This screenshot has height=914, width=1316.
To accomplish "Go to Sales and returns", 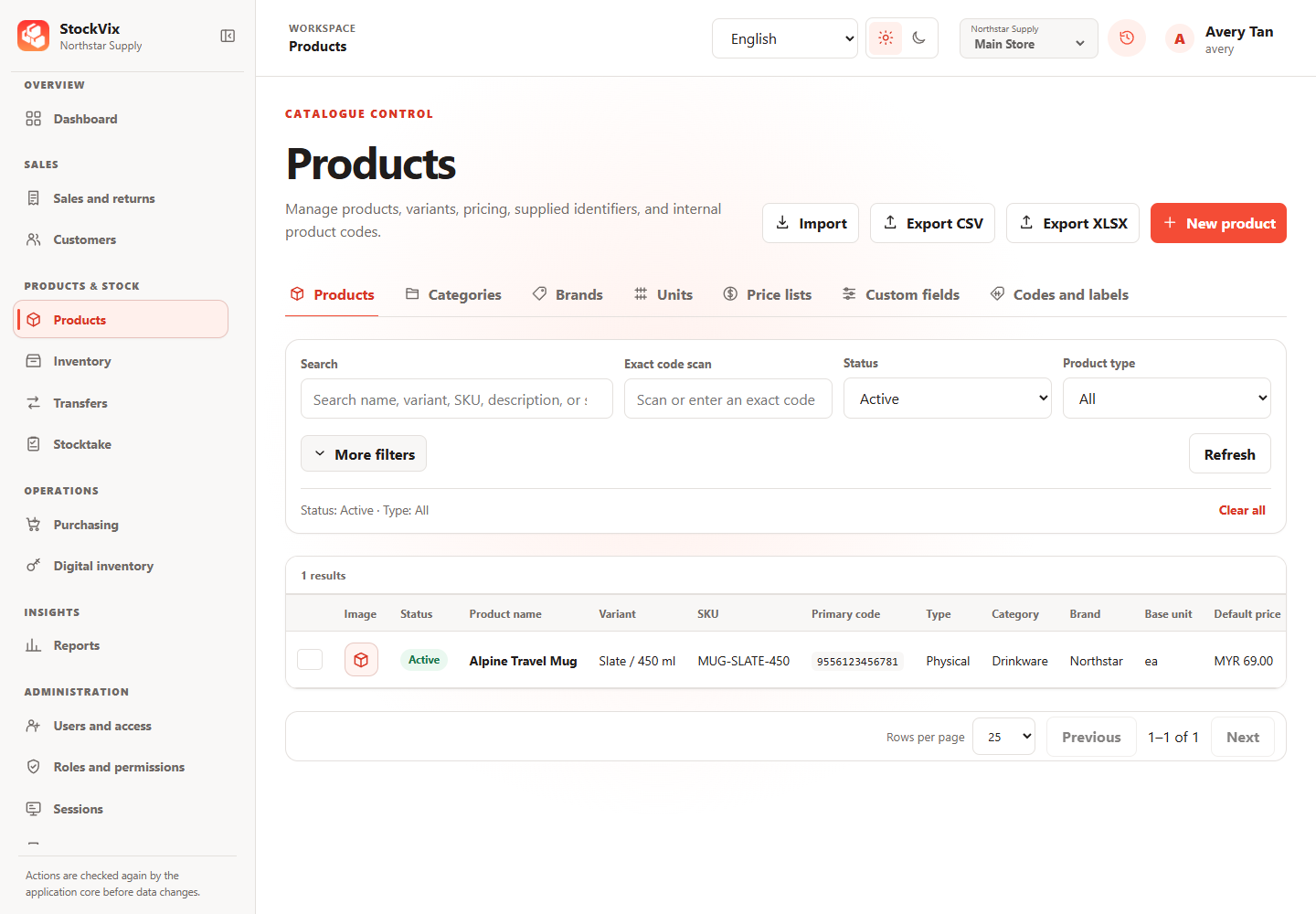I will pos(121,198).
